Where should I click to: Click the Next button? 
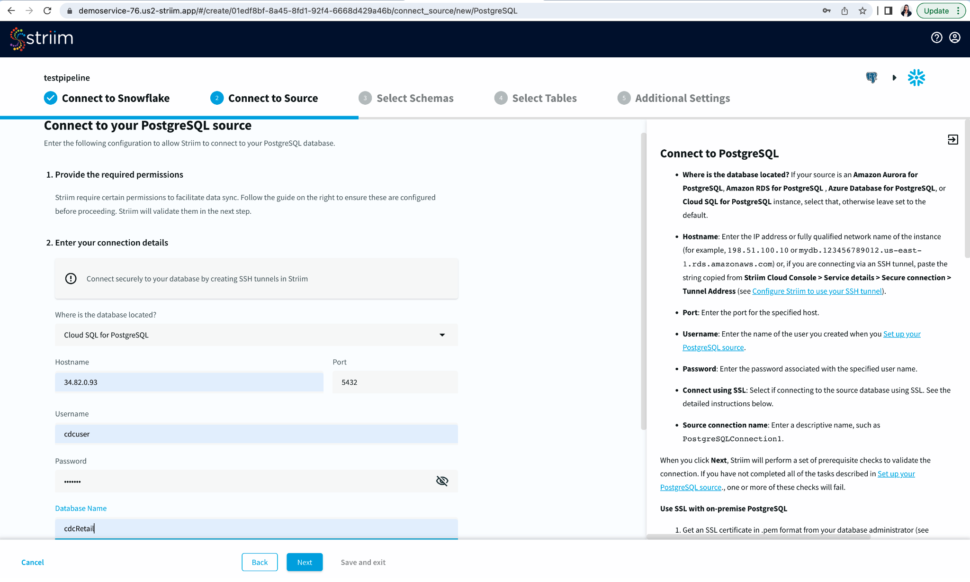click(304, 562)
